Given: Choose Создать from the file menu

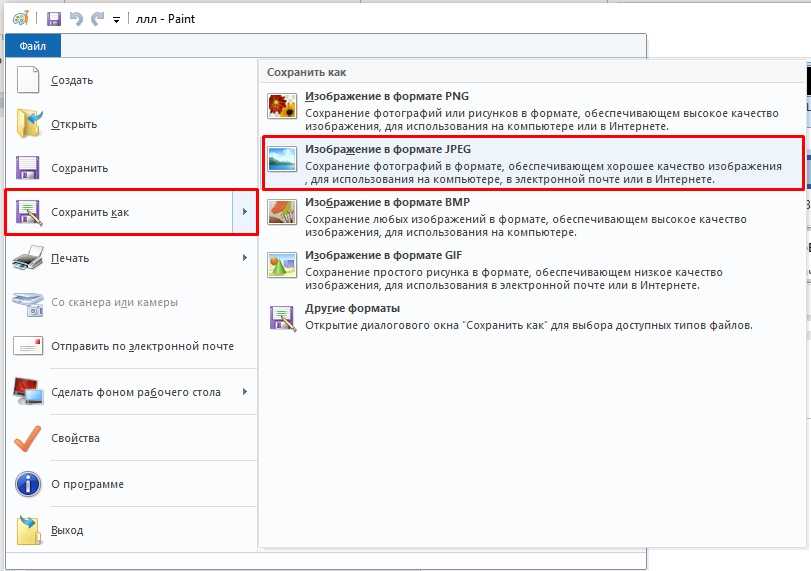Looking at the screenshot, I should point(131,80).
